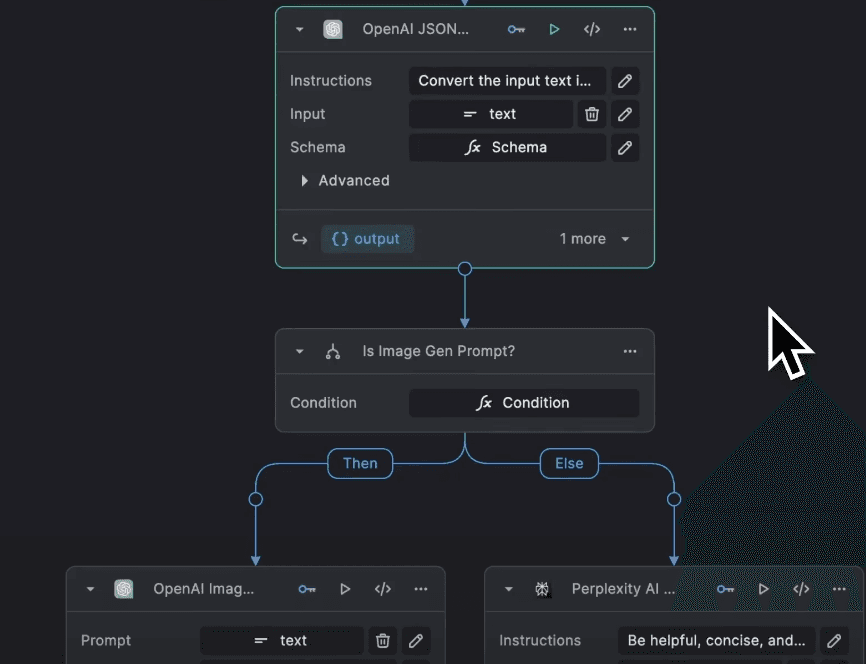Edit Instructions with pencil icon on JSON node
Viewport: 866px width, 664px height.
click(625, 81)
